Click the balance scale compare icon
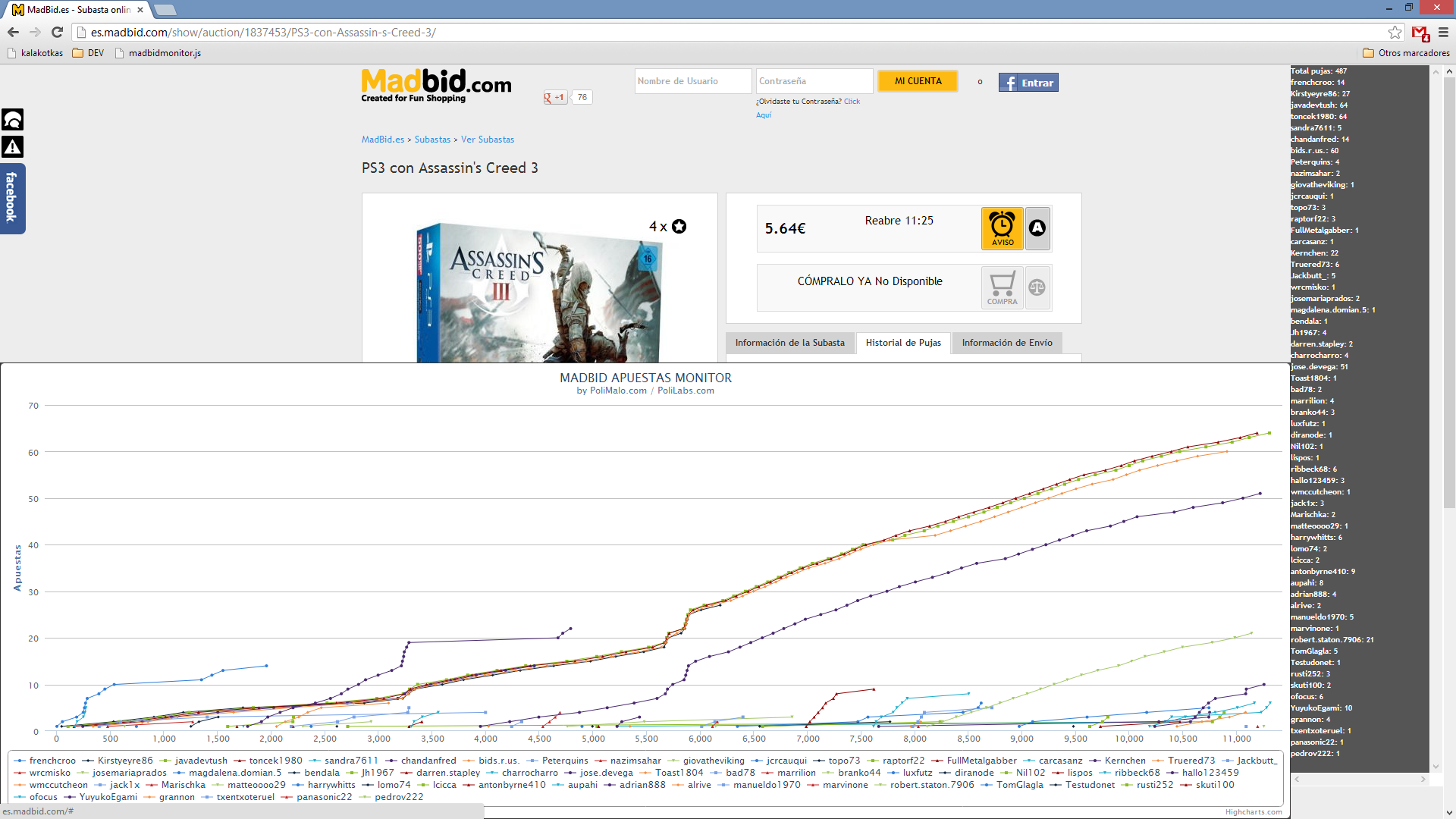The height and width of the screenshot is (819, 1456). click(1037, 288)
